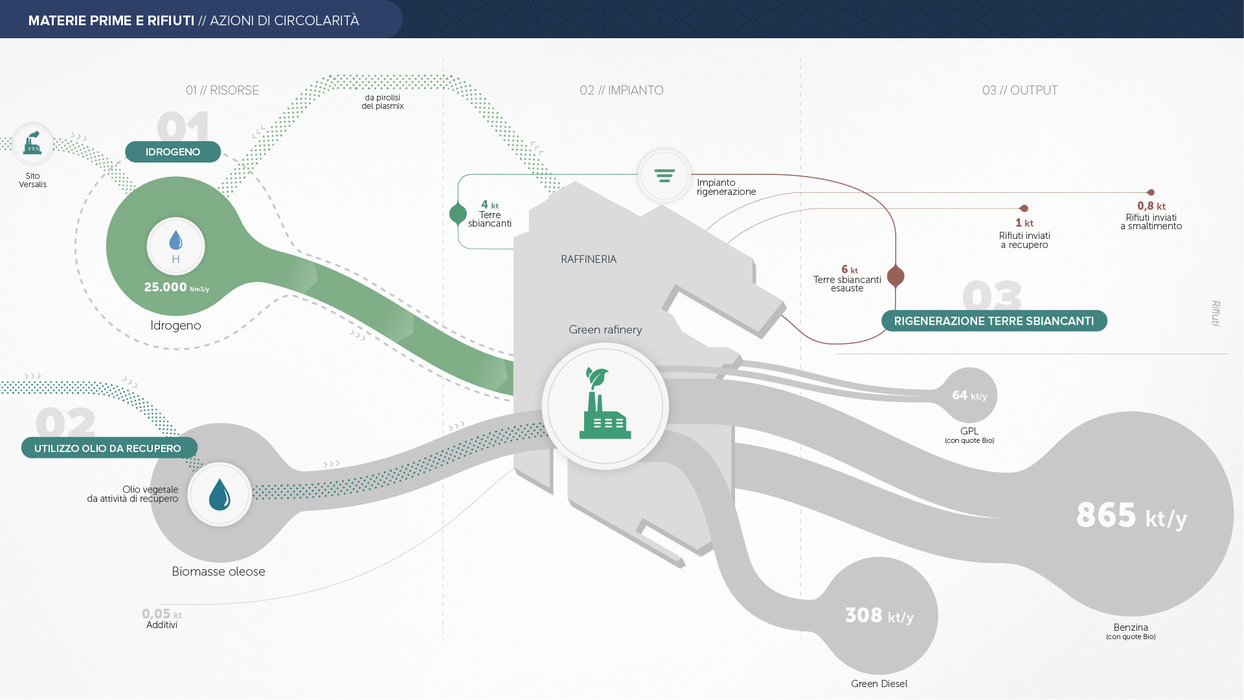Select the 02 // IMPIANTO section heading

click(621, 90)
